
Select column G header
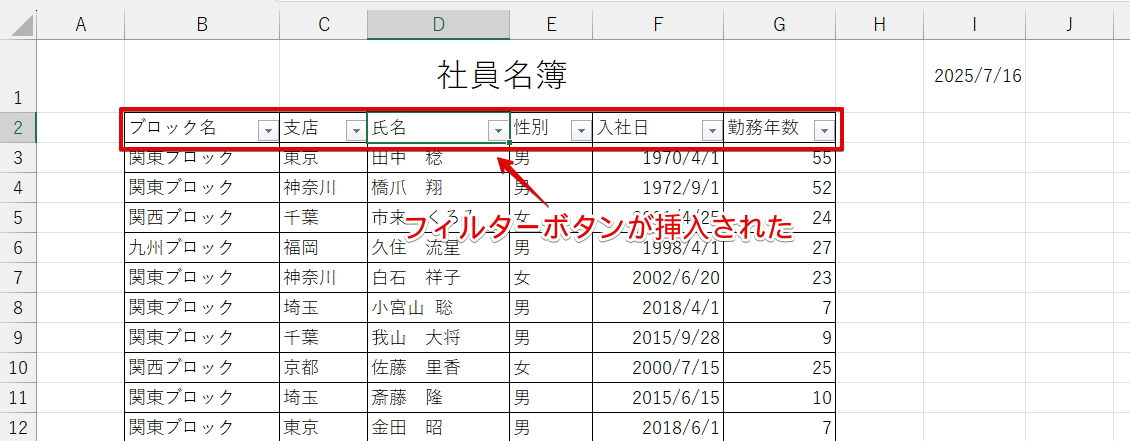780,25
